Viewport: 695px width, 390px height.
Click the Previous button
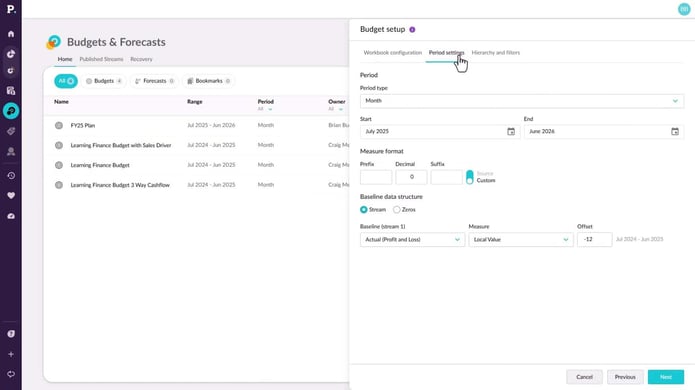click(625, 377)
